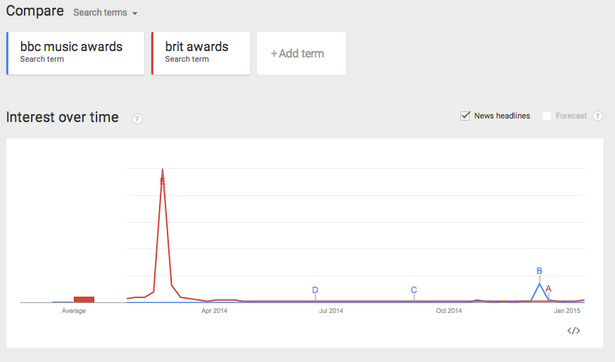615x362 pixels.
Task: Click the blue average bar for bbc music awards
Action: 63,302
